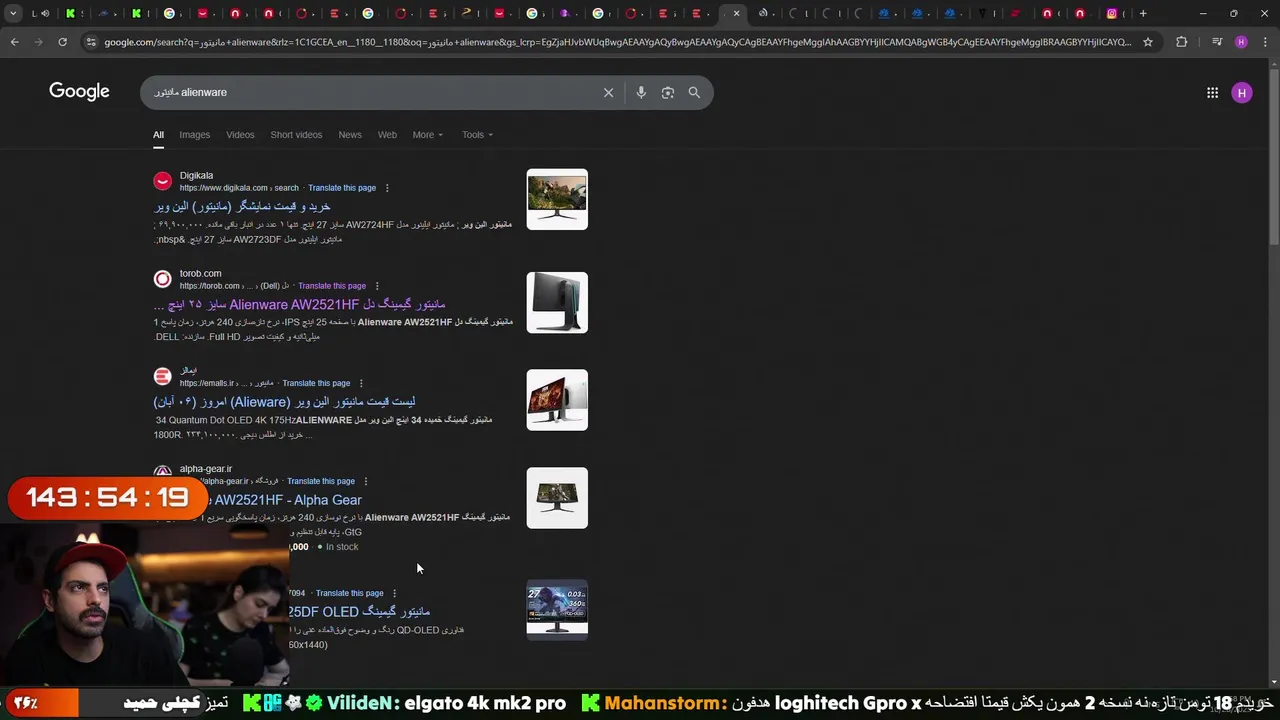The height and width of the screenshot is (720, 1280).
Task: Open Search by image camera icon
Action: 668,92
